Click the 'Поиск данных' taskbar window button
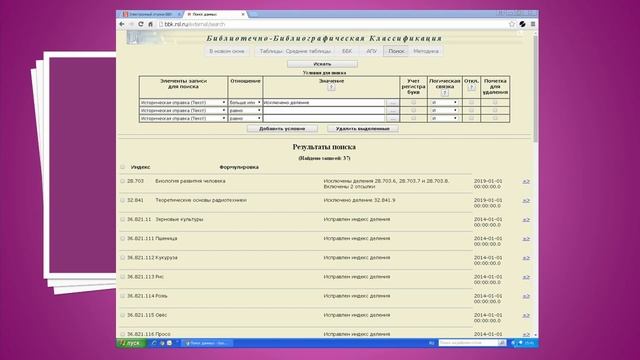Viewport: 640px width, 360px height. [207, 343]
